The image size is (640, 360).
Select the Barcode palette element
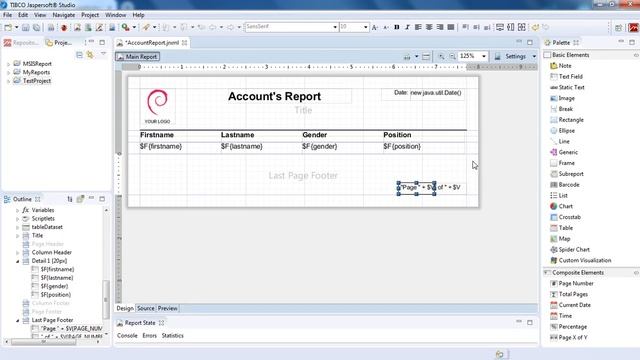pyautogui.click(x=565, y=184)
